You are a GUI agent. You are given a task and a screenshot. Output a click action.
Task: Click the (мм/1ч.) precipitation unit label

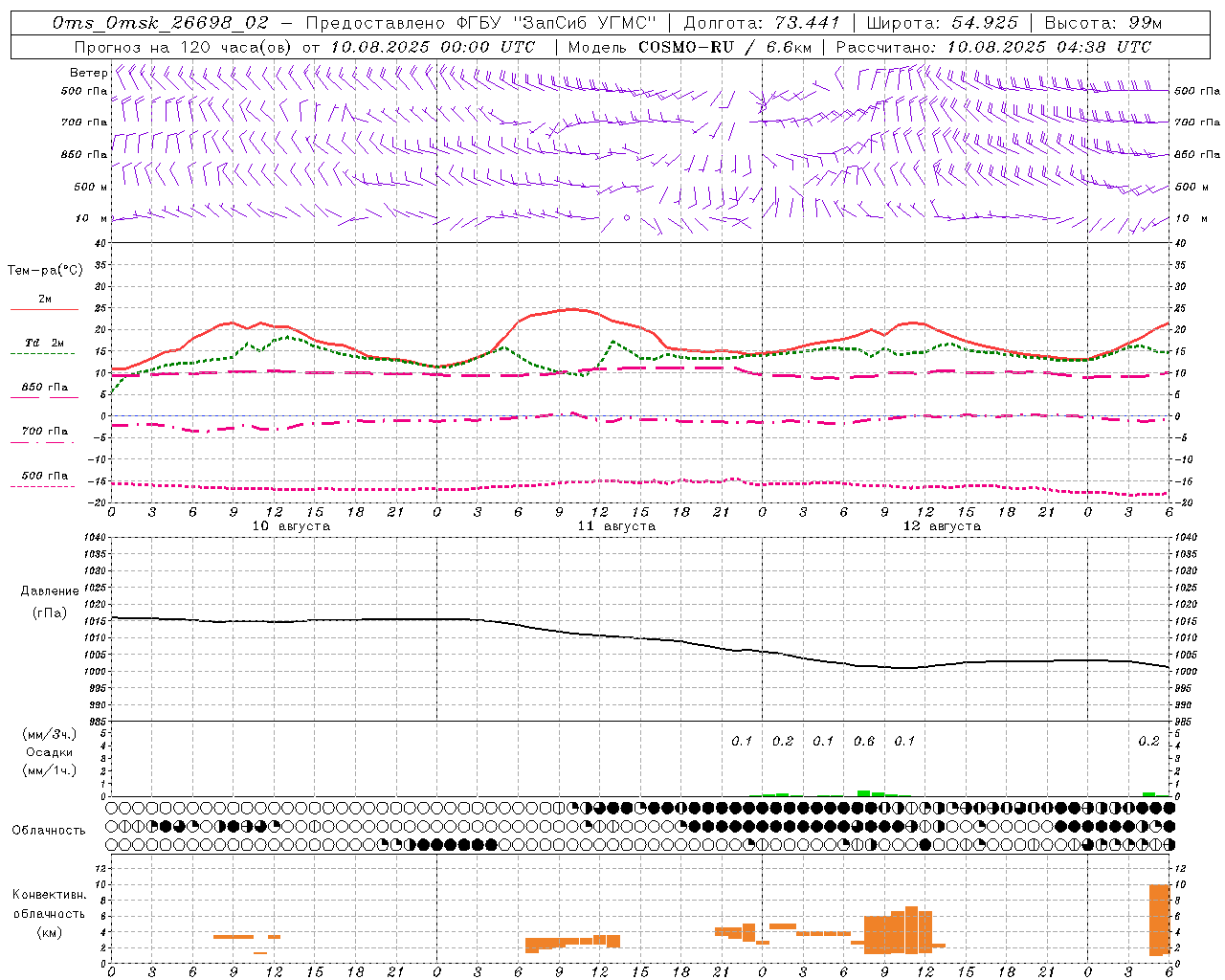pyautogui.click(x=50, y=770)
